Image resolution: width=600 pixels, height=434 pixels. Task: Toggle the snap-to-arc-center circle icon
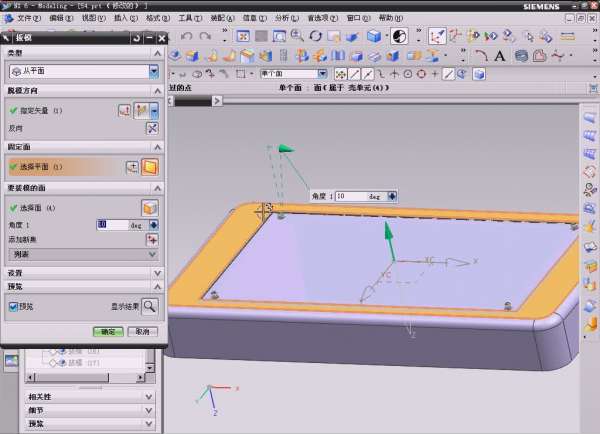[x=406, y=73]
